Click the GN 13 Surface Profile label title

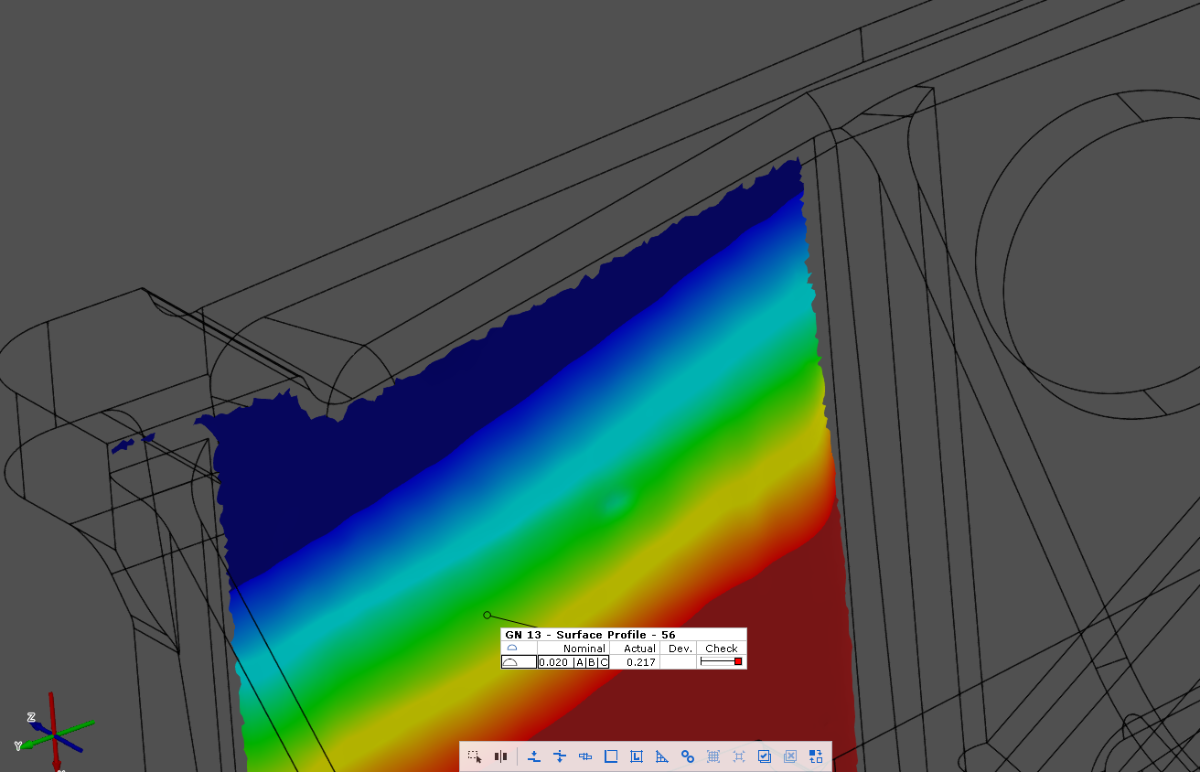pos(589,635)
